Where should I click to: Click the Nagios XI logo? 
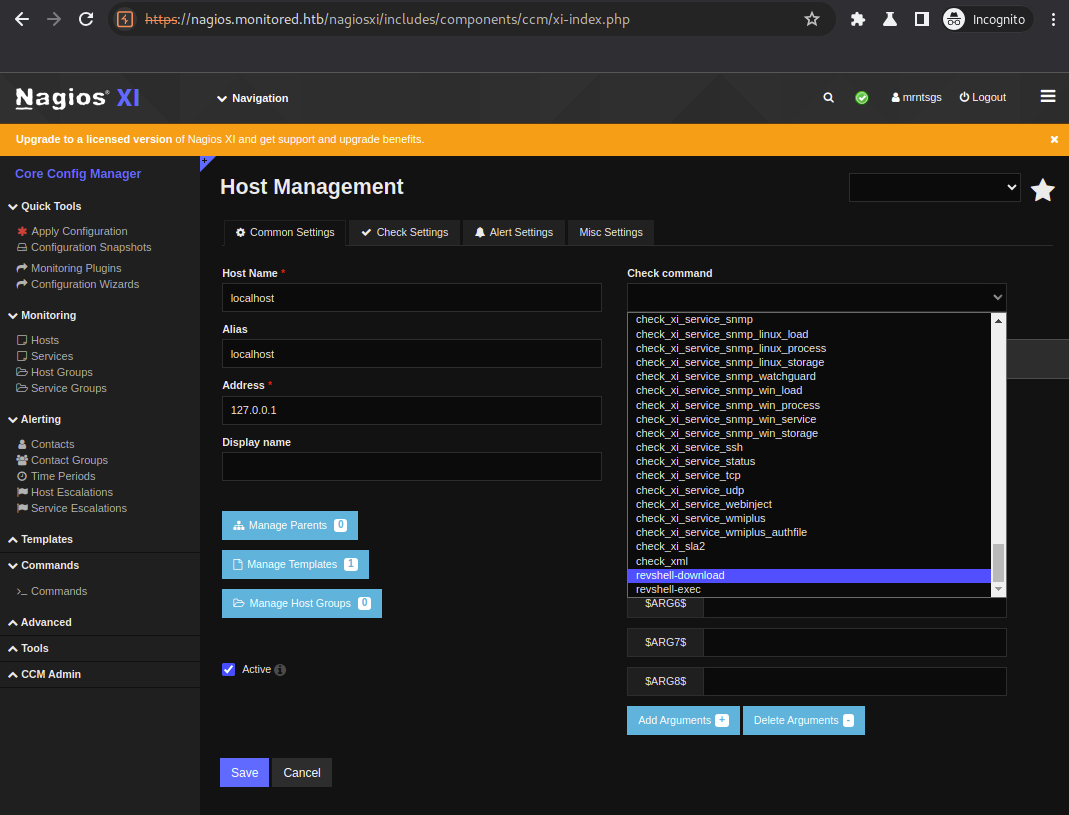(x=74, y=97)
